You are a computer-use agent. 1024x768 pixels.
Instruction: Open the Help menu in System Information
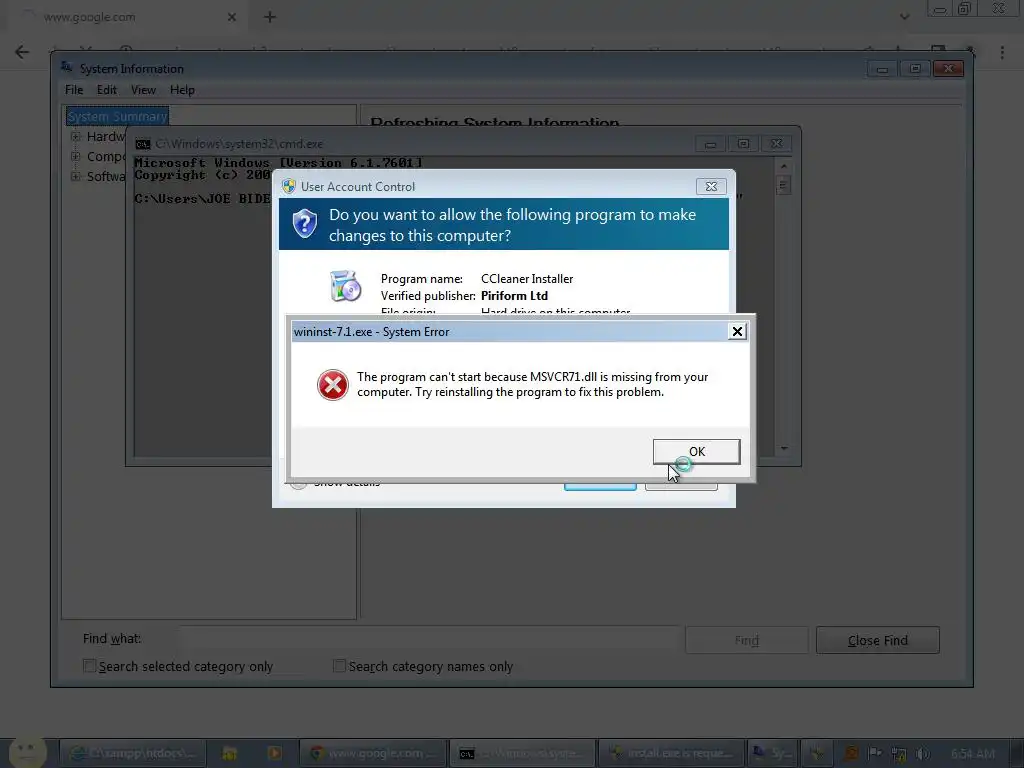182,90
